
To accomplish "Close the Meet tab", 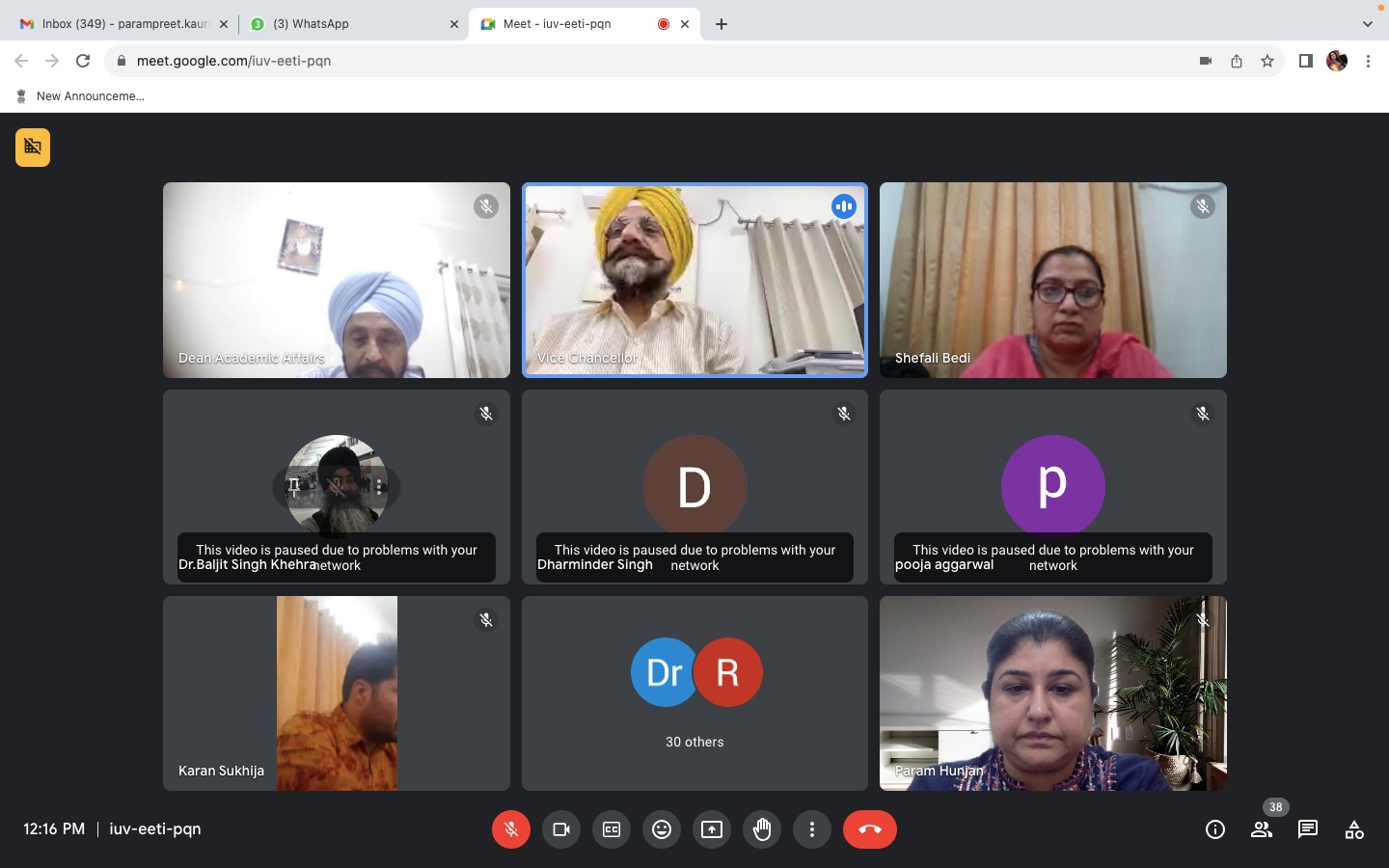I will pos(685,24).
